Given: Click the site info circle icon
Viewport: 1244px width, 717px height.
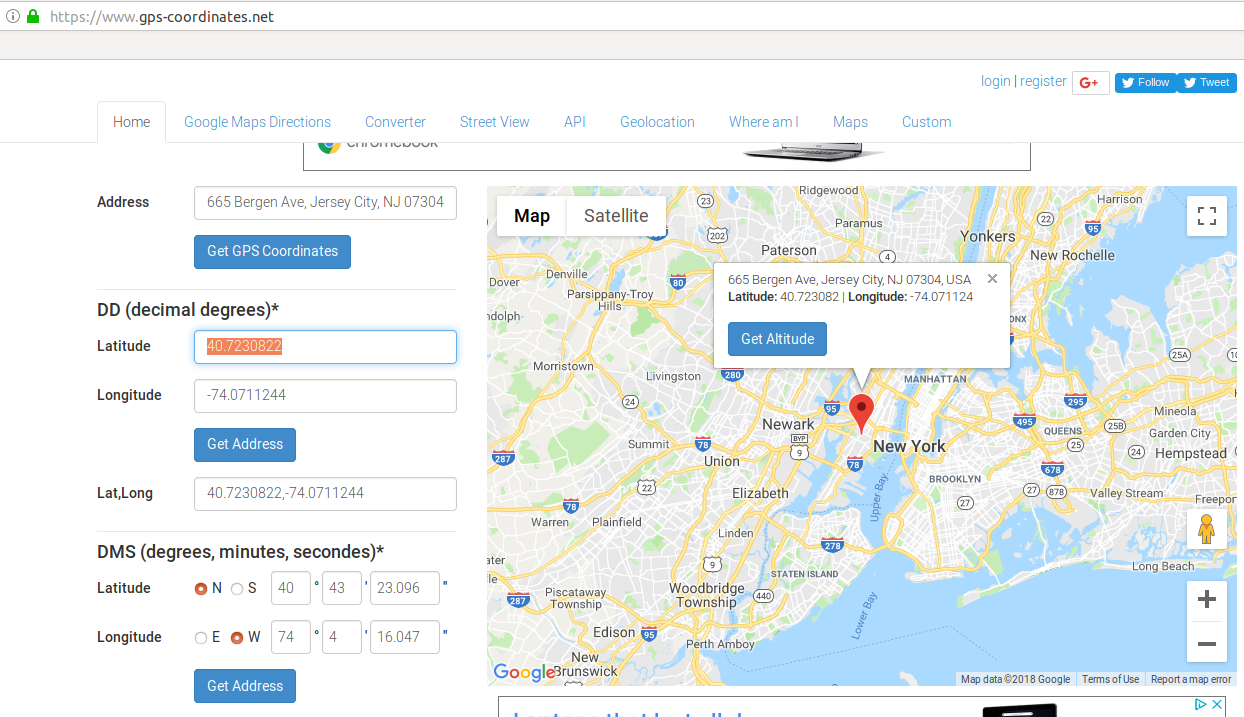Looking at the screenshot, I should [12, 16].
